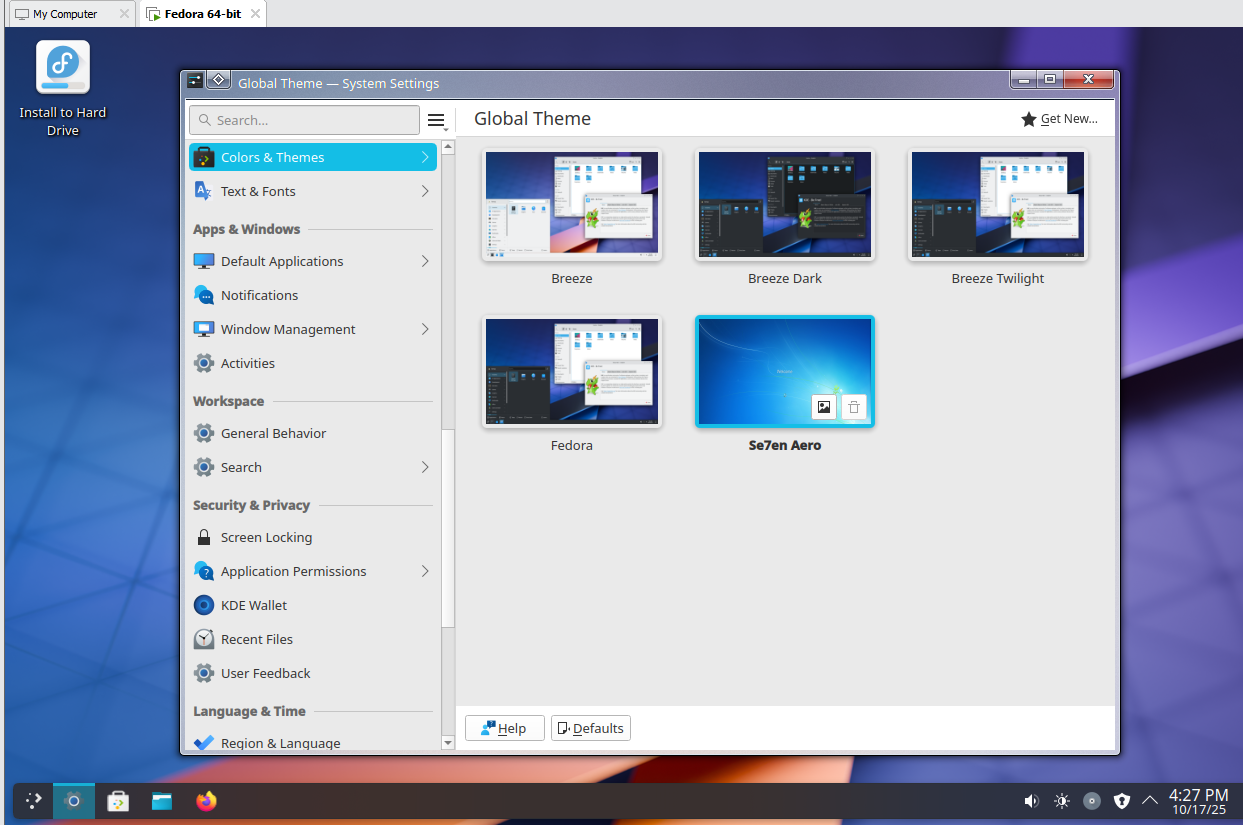Open Colors & Themes settings icon
The height and width of the screenshot is (825, 1243).
click(x=204, y=157)
